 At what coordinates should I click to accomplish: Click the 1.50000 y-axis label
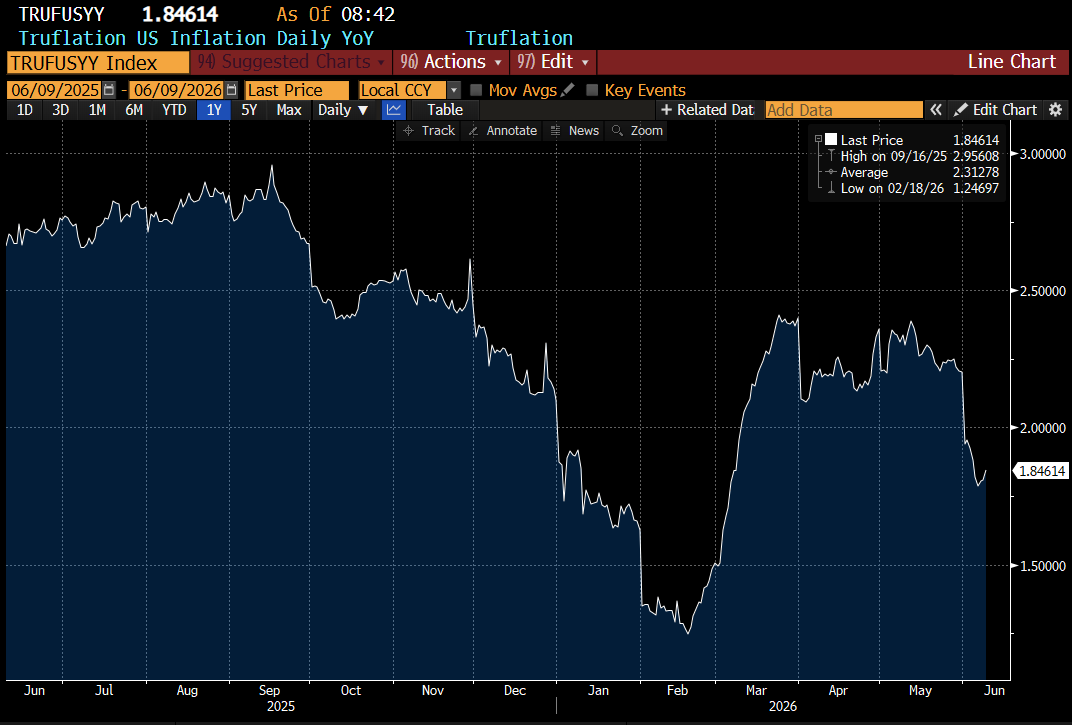1042,566
